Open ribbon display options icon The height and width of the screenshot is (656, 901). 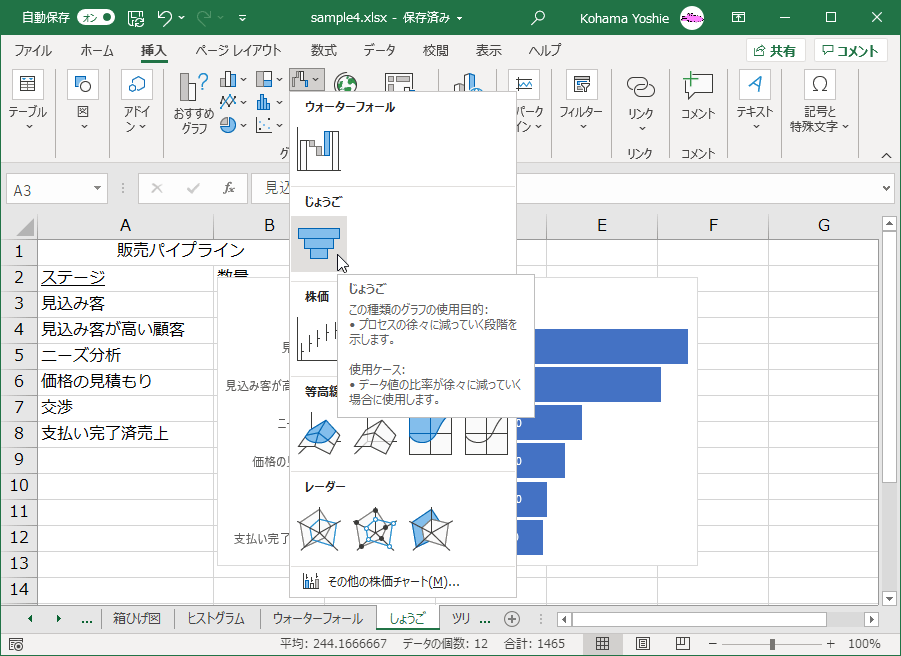tap(738, 18)
